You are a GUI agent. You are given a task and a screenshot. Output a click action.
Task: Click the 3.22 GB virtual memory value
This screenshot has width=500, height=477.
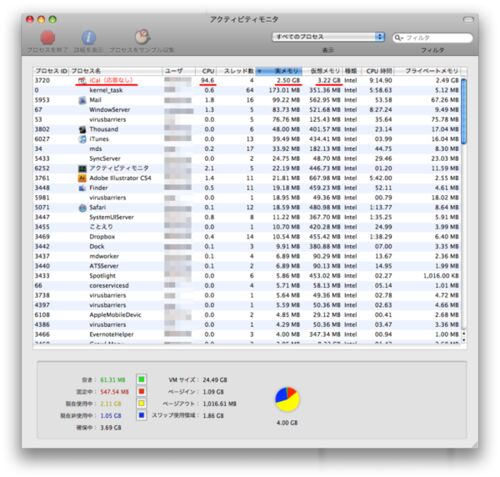coord(329,80)
